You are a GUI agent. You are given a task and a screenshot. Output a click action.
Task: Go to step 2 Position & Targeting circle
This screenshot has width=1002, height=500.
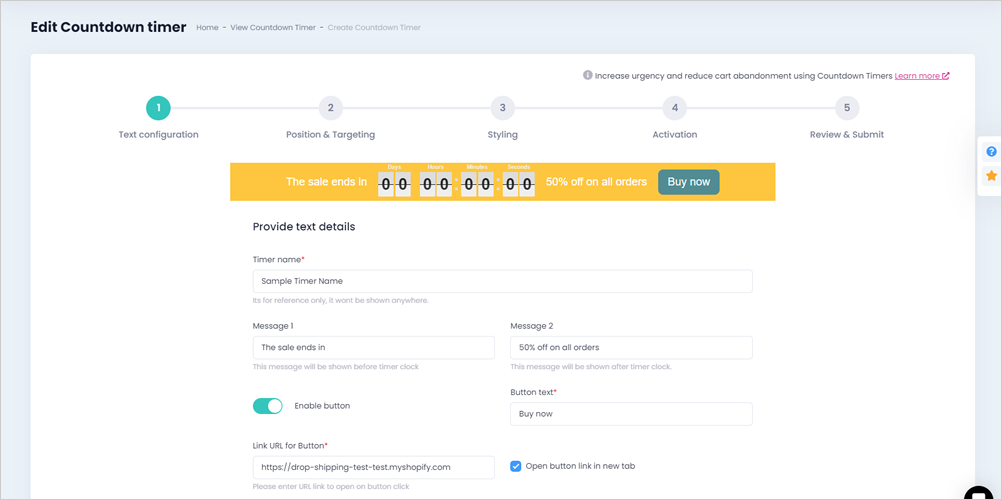[330, 108]
